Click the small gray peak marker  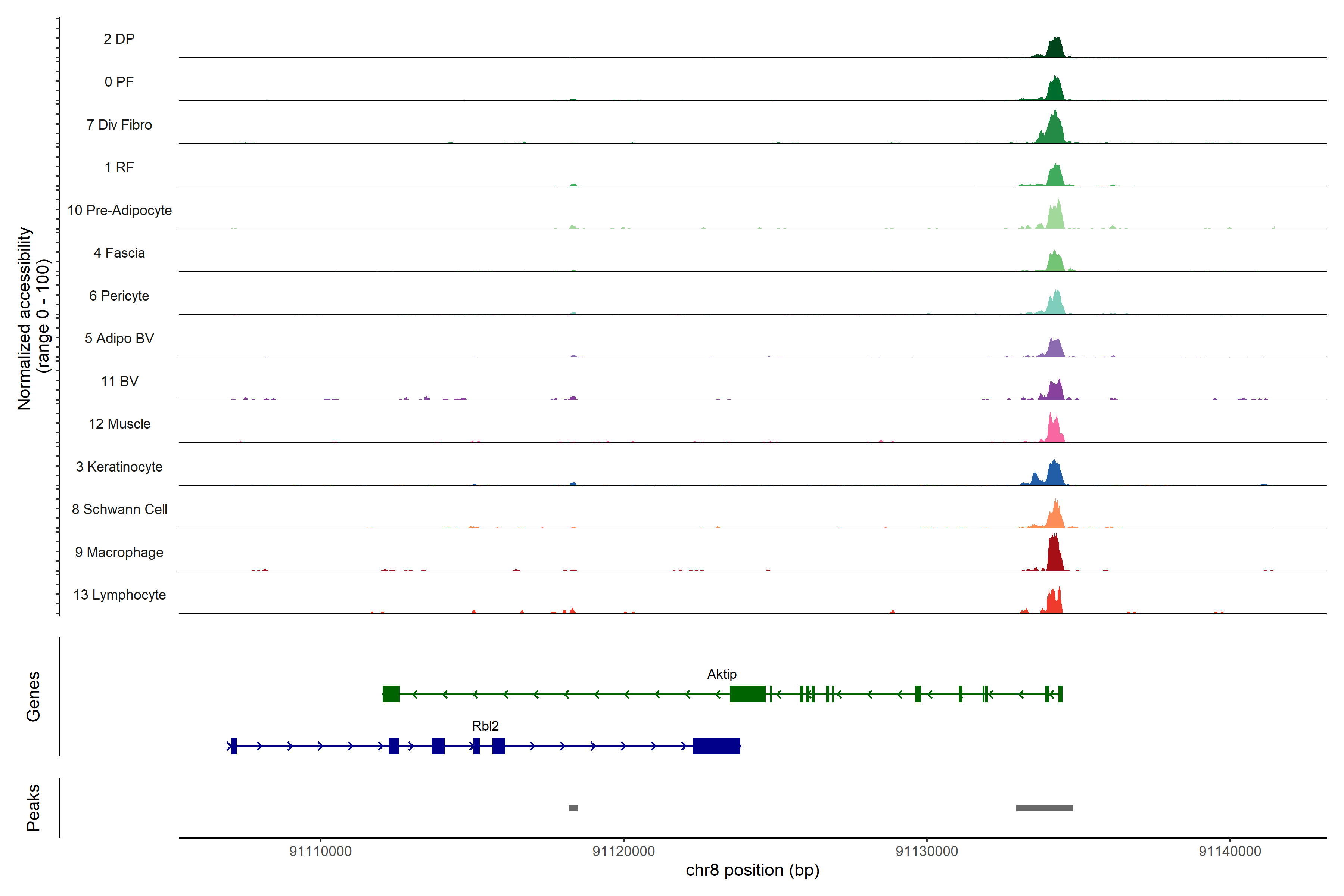pos(573,808)
